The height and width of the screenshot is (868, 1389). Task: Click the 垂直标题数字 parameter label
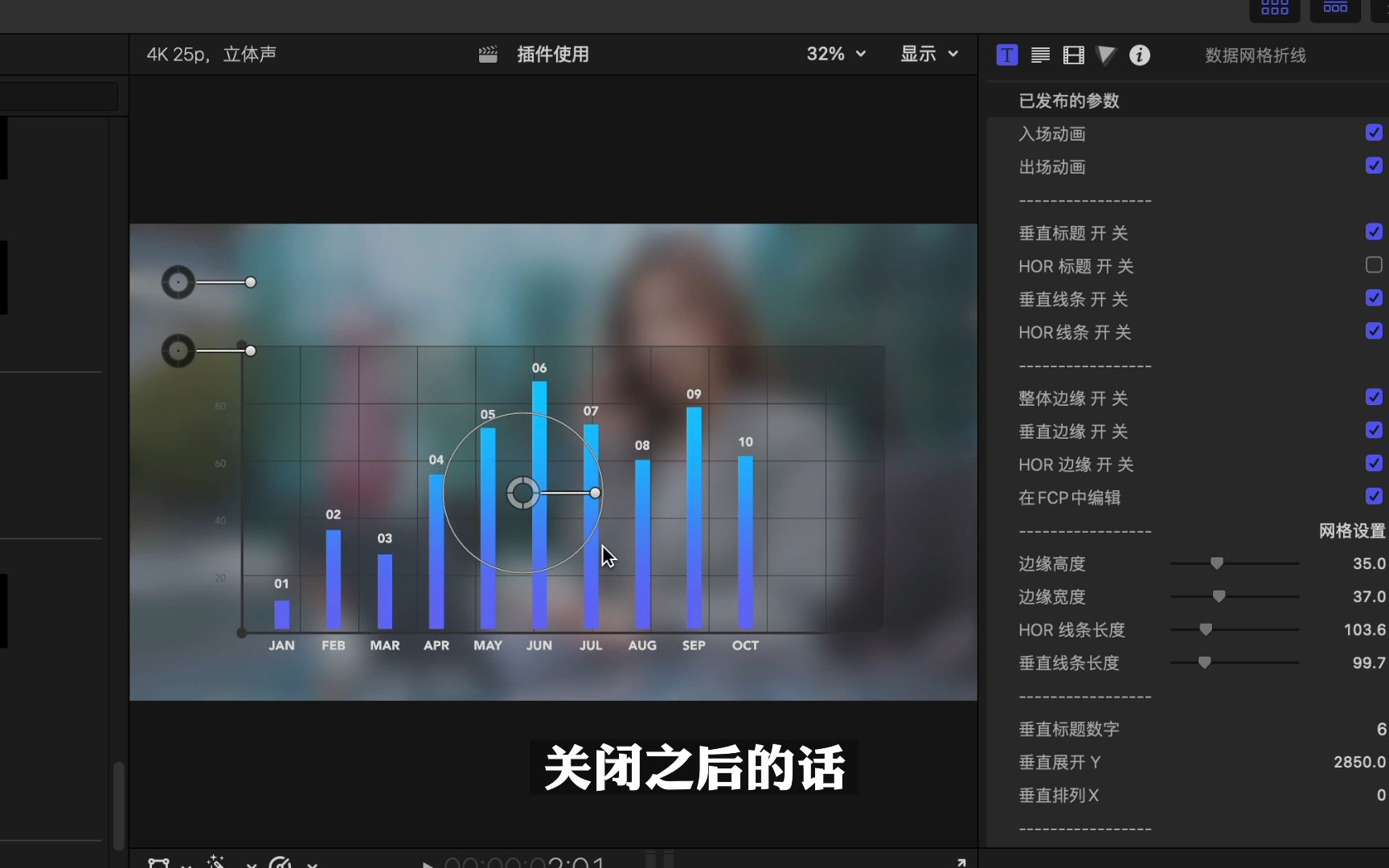[x=1069, y=729]
